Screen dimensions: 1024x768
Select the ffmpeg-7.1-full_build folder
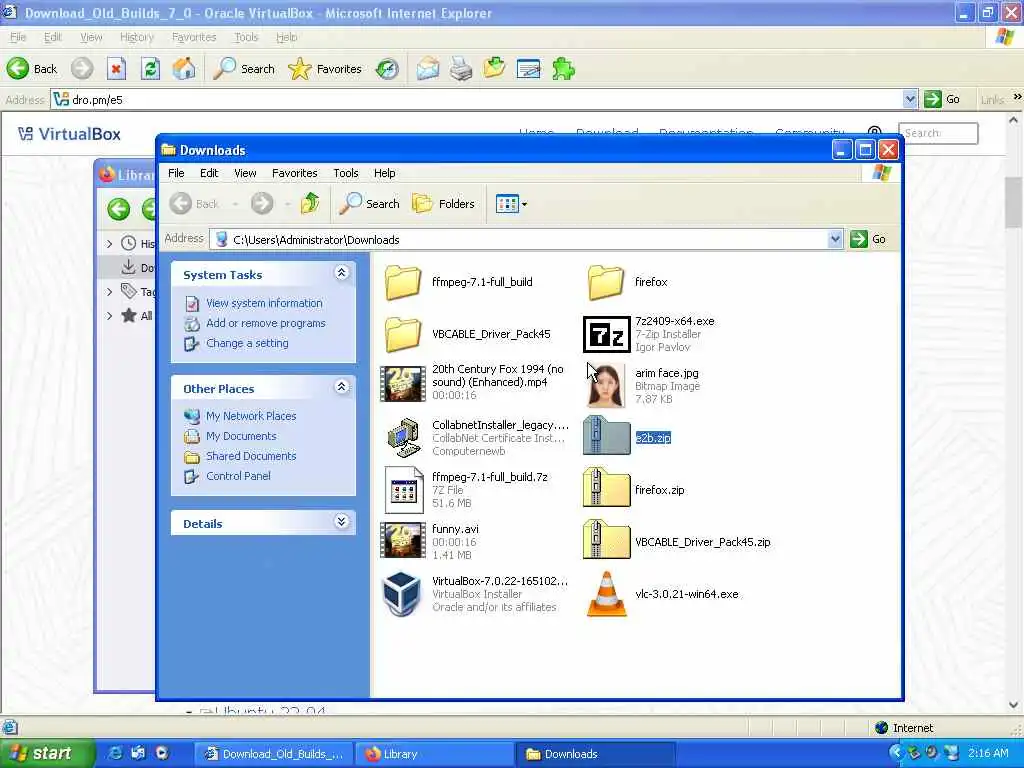[x=403, y=282]
